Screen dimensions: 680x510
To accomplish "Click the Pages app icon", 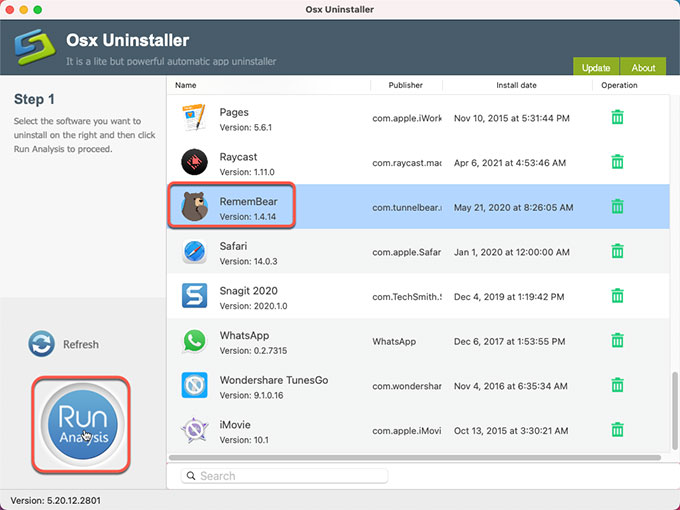I will point(194,118).
